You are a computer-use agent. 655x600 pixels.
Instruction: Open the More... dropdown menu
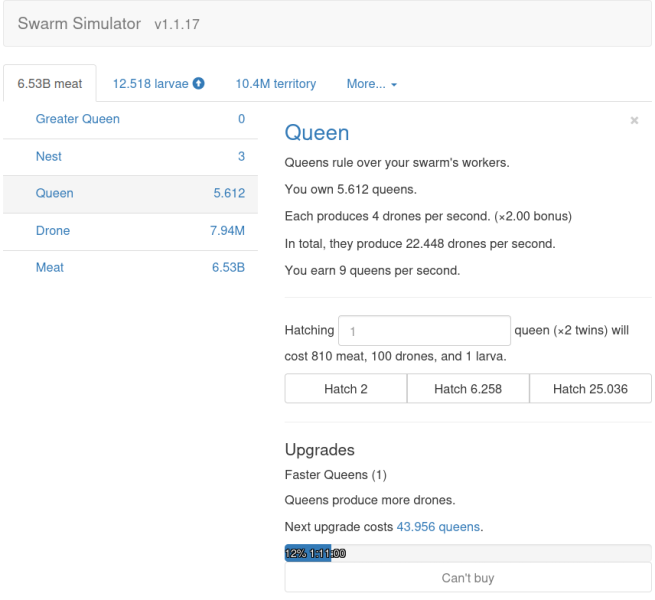tap(371, 84)
